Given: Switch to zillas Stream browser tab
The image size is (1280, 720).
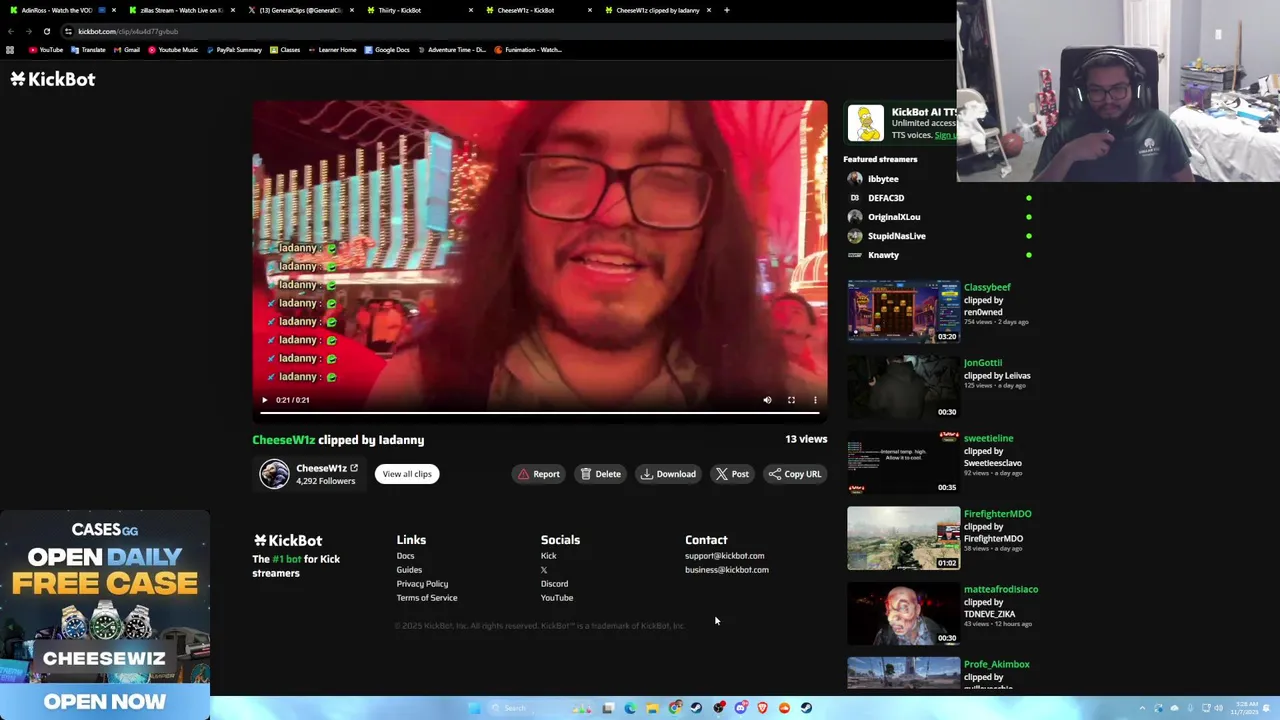Looking at the screenshot, I should tap(181, 10).
